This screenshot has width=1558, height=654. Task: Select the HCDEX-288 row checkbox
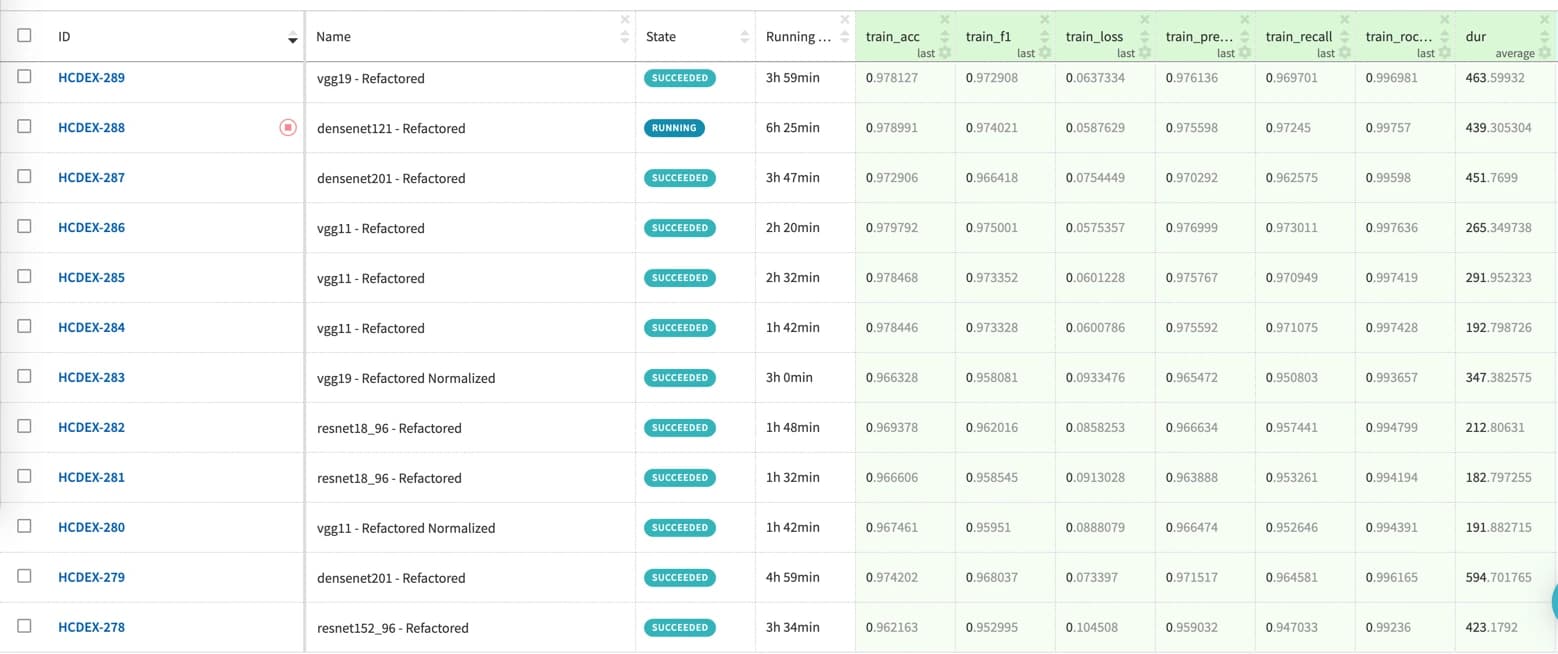click(25, 126)
